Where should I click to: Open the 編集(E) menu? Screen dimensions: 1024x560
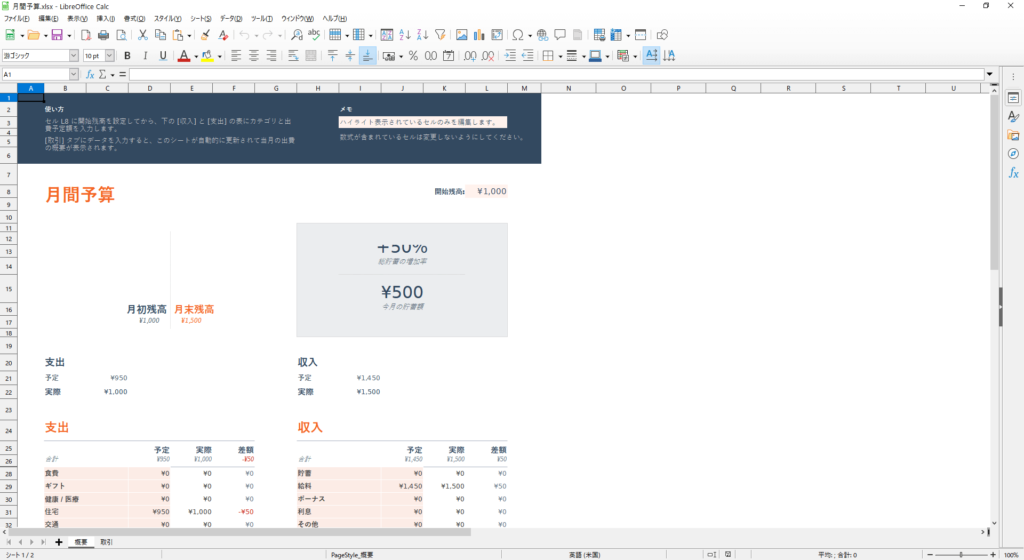click(x=48, y=19)
